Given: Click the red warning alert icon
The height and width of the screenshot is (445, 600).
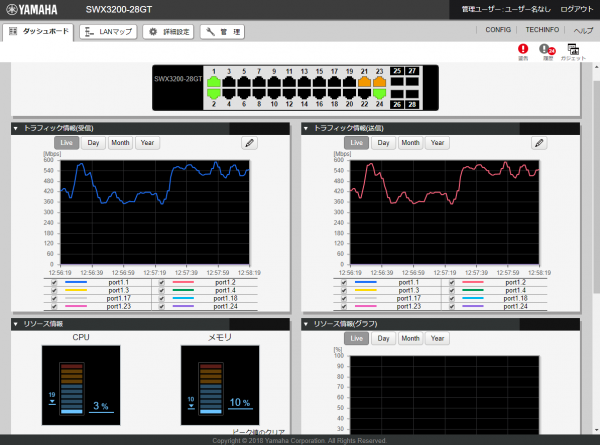Looking at the screenshot, I should 522,48.
